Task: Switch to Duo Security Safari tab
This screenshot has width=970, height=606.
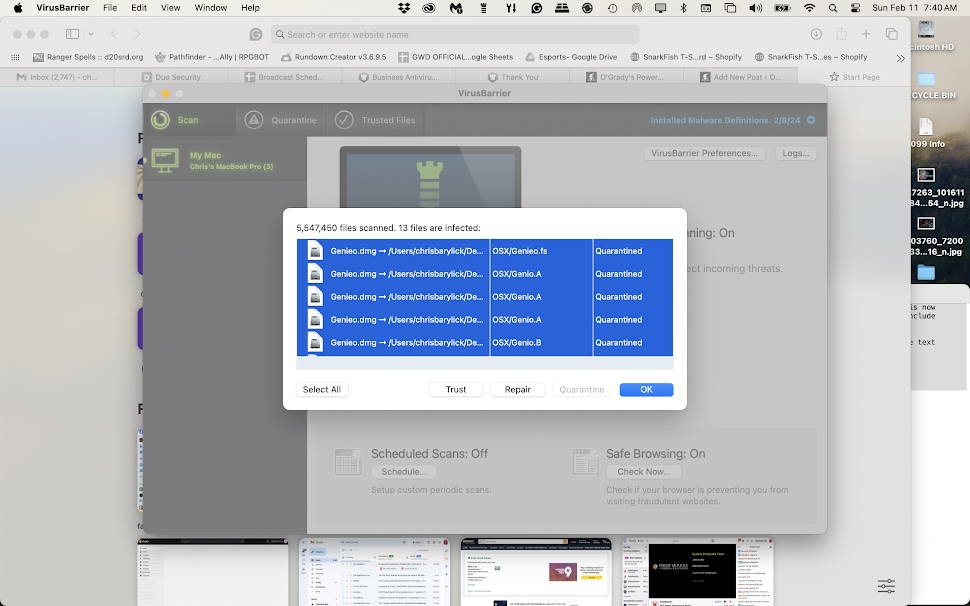Action: [171, 77]
